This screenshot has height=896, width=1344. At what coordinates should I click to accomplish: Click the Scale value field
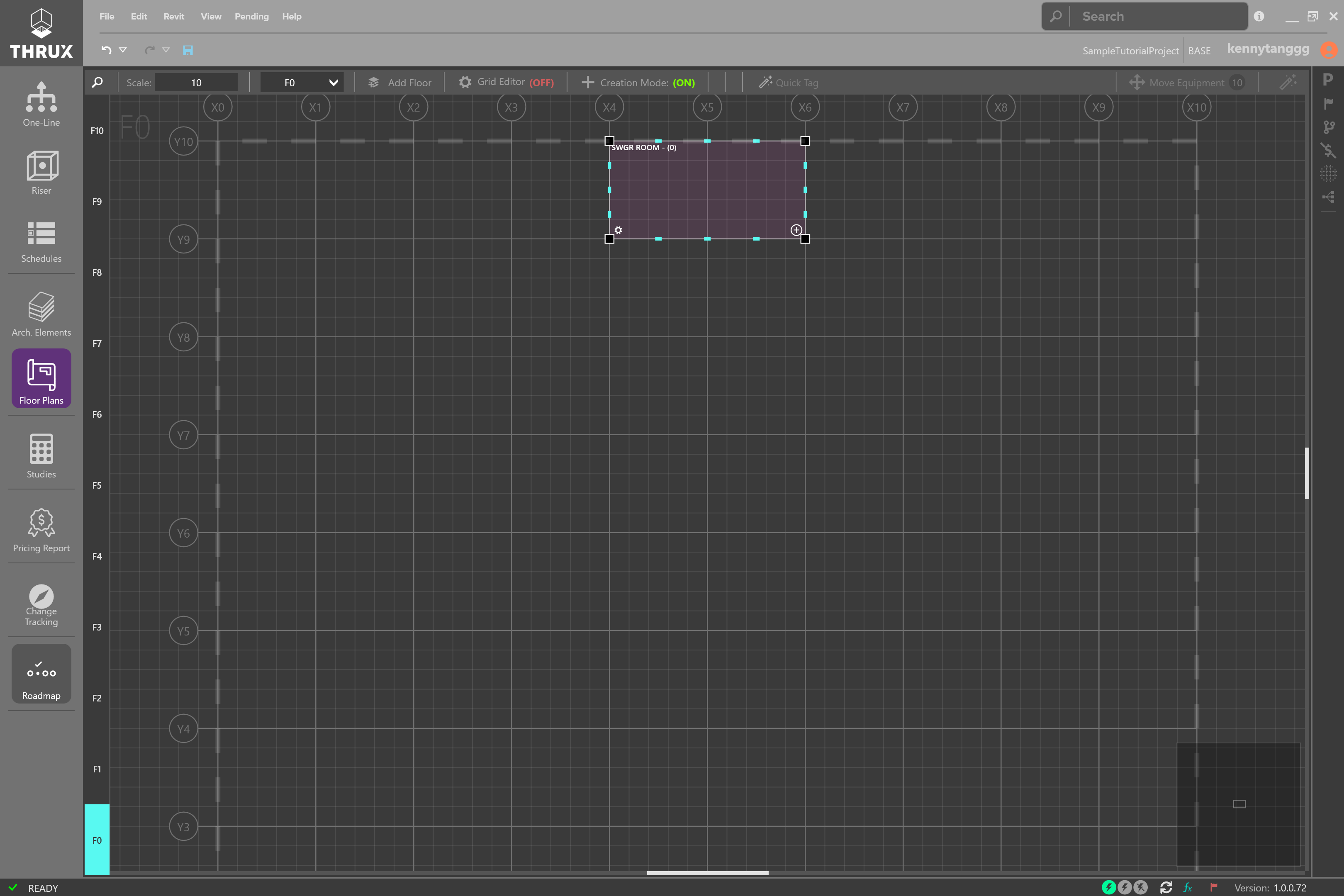coord(196,82)
